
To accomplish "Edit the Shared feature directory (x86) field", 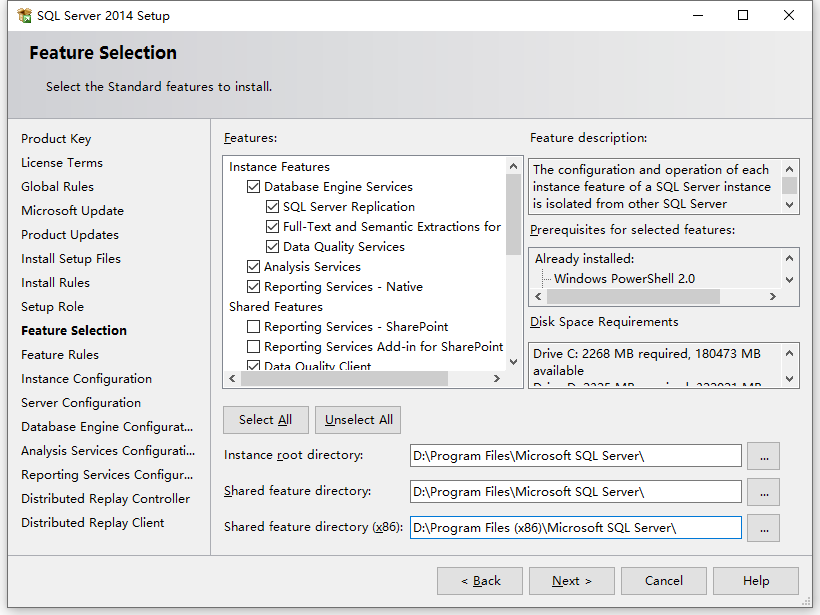I will (x=576, y=527).
